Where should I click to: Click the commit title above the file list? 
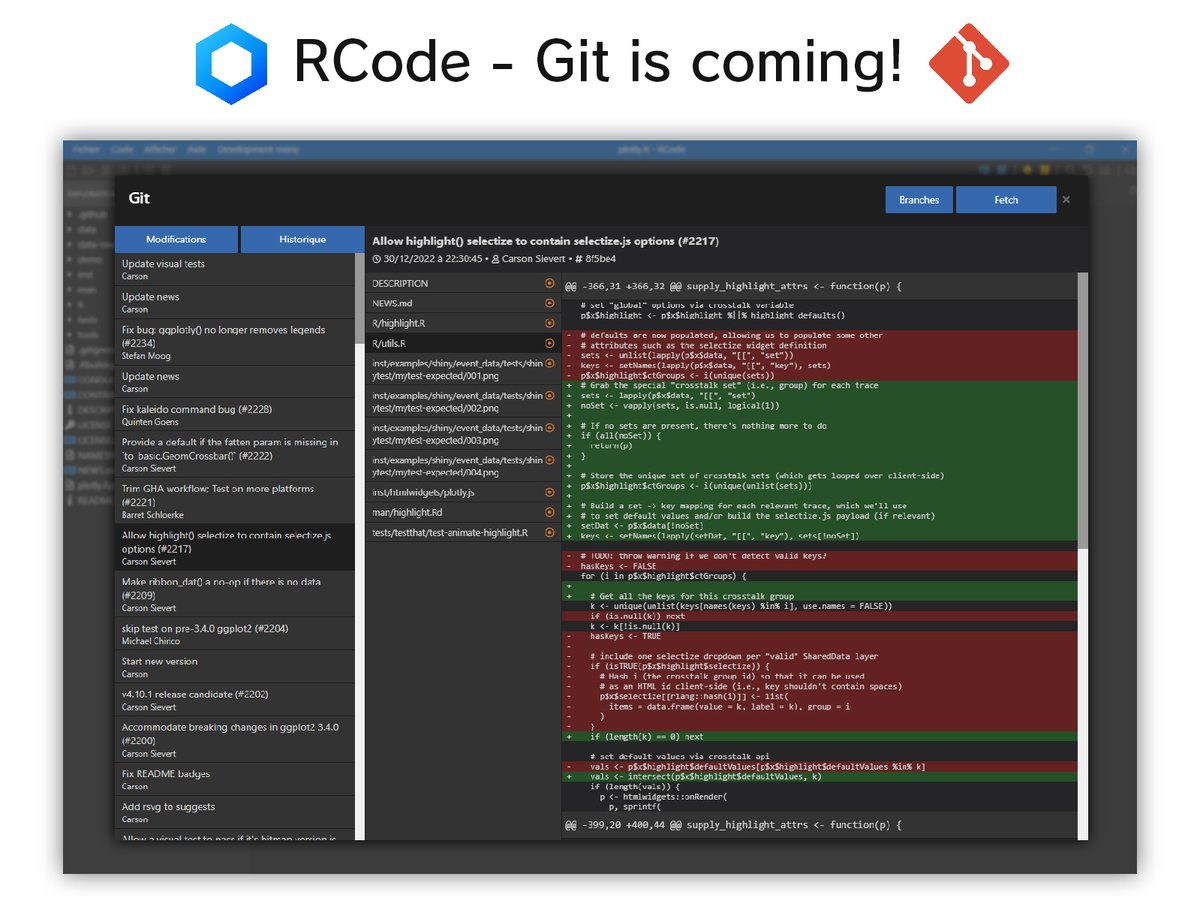pos(545,241)
